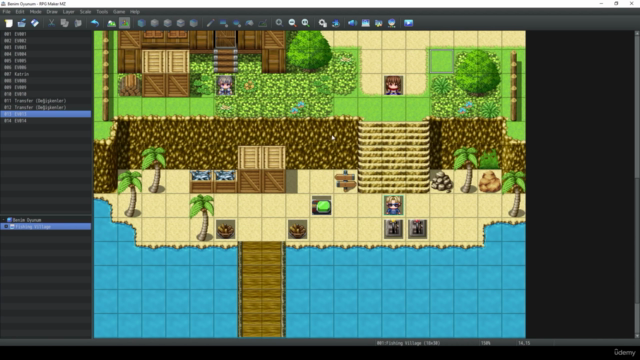Select the Rectangle drawing tool
Image resolution: width=640 pixels, height=360 pixels.
click(x=224, y=23)
